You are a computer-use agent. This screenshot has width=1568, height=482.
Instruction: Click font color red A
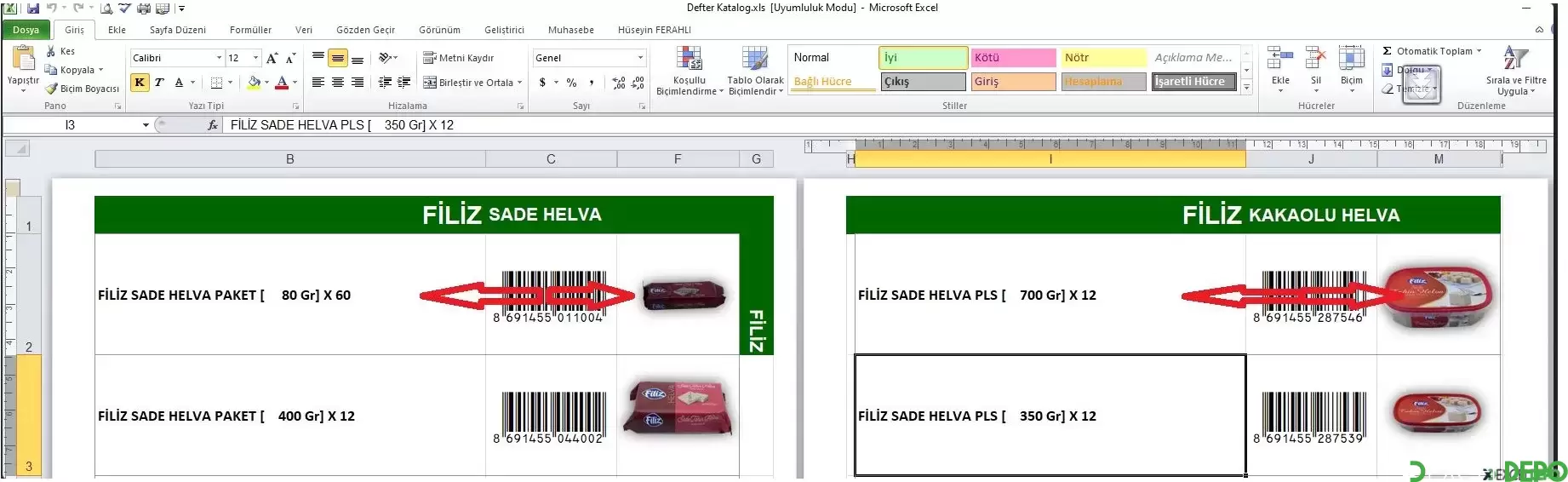point(282,83)
